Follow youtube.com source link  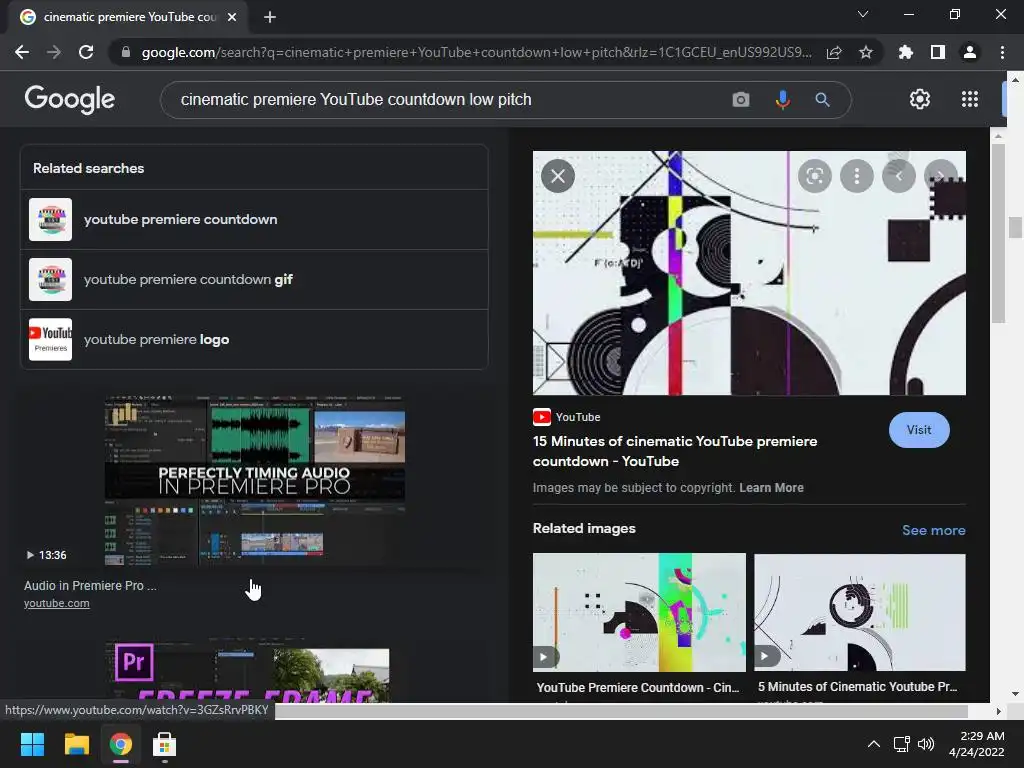(x=57, y=603)
